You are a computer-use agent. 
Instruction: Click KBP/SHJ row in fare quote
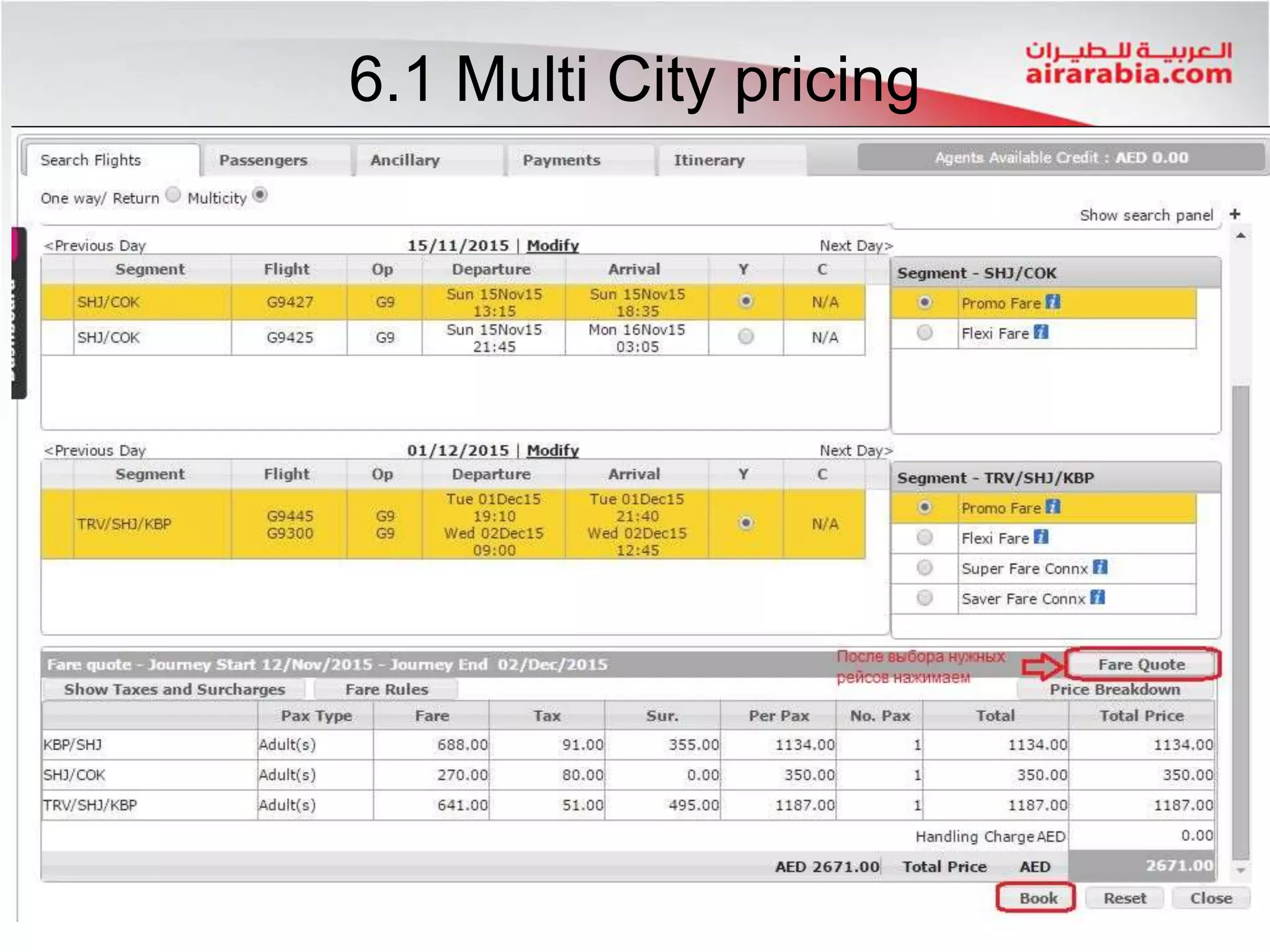coord(628,744)
